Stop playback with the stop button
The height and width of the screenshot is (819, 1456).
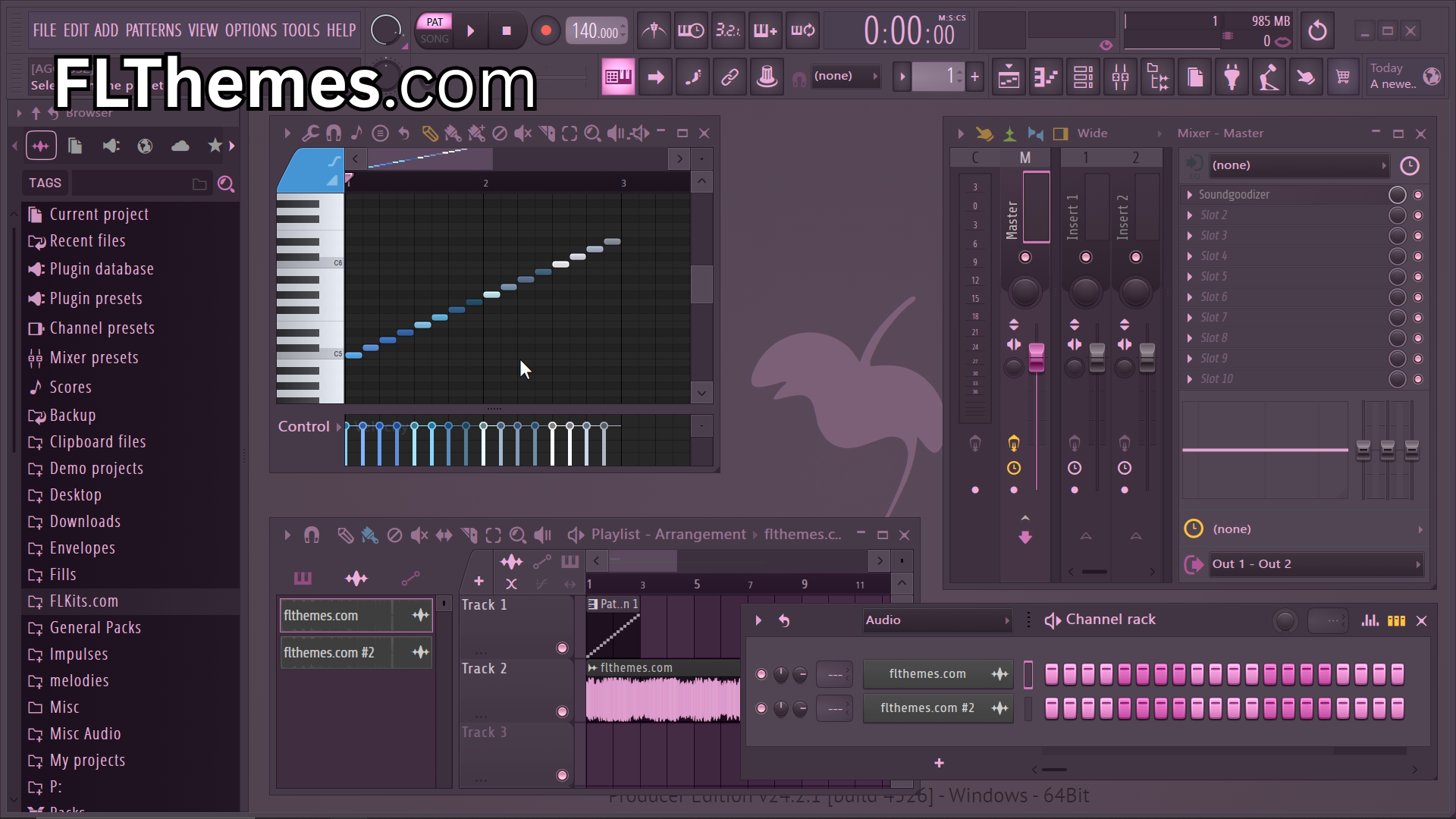[507, 31]
